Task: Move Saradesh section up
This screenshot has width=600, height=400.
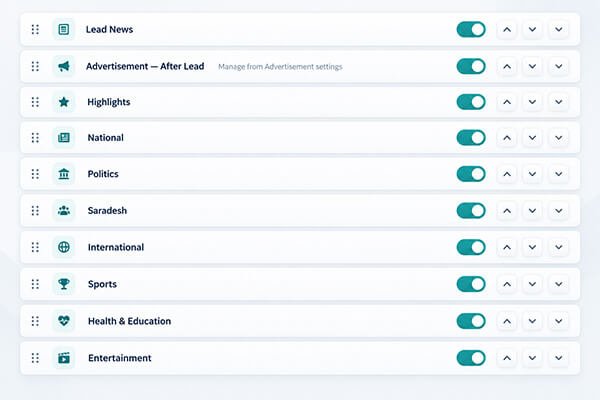Action: [x=507, y=211]
